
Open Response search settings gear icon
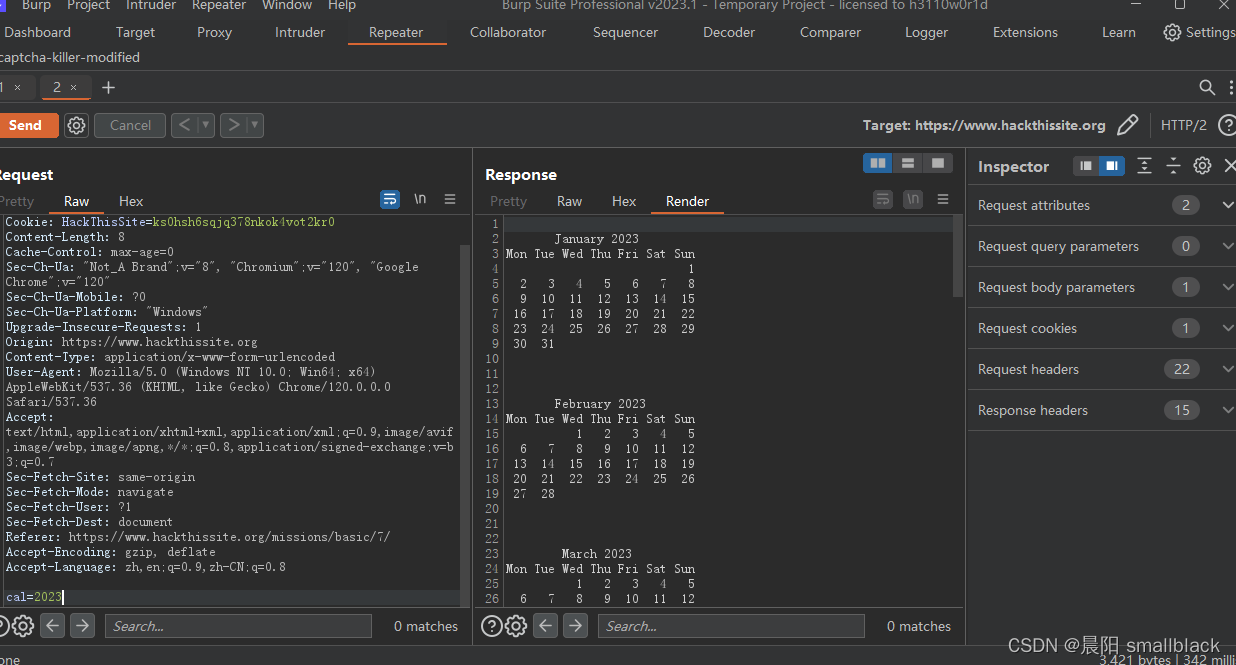point(516,626)
